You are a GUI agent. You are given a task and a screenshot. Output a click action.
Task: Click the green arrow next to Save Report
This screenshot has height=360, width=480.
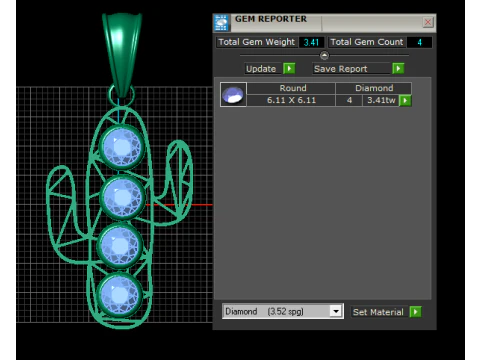click(x=398, y=69)
